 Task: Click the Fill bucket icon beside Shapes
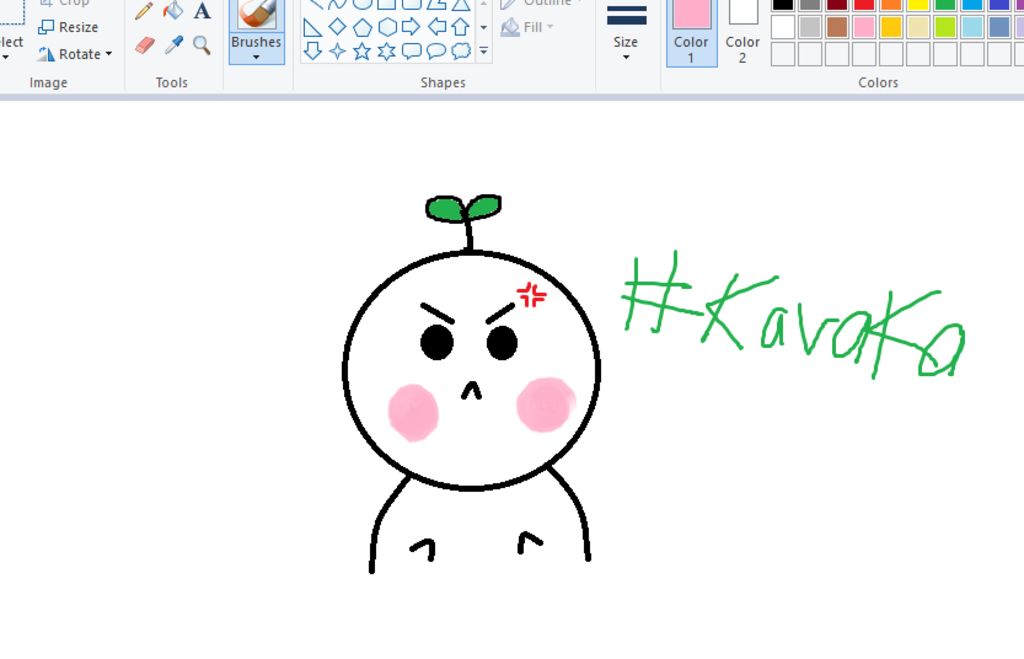tap(510, 27)
